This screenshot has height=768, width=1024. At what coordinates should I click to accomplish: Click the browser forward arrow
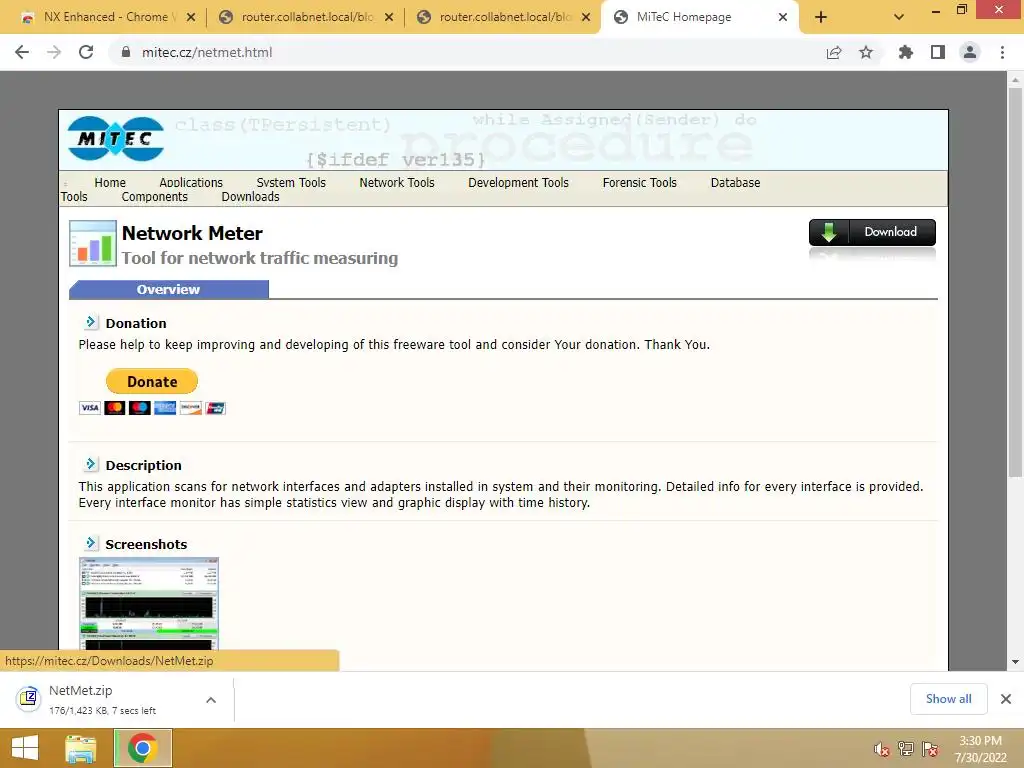point(54,52)
